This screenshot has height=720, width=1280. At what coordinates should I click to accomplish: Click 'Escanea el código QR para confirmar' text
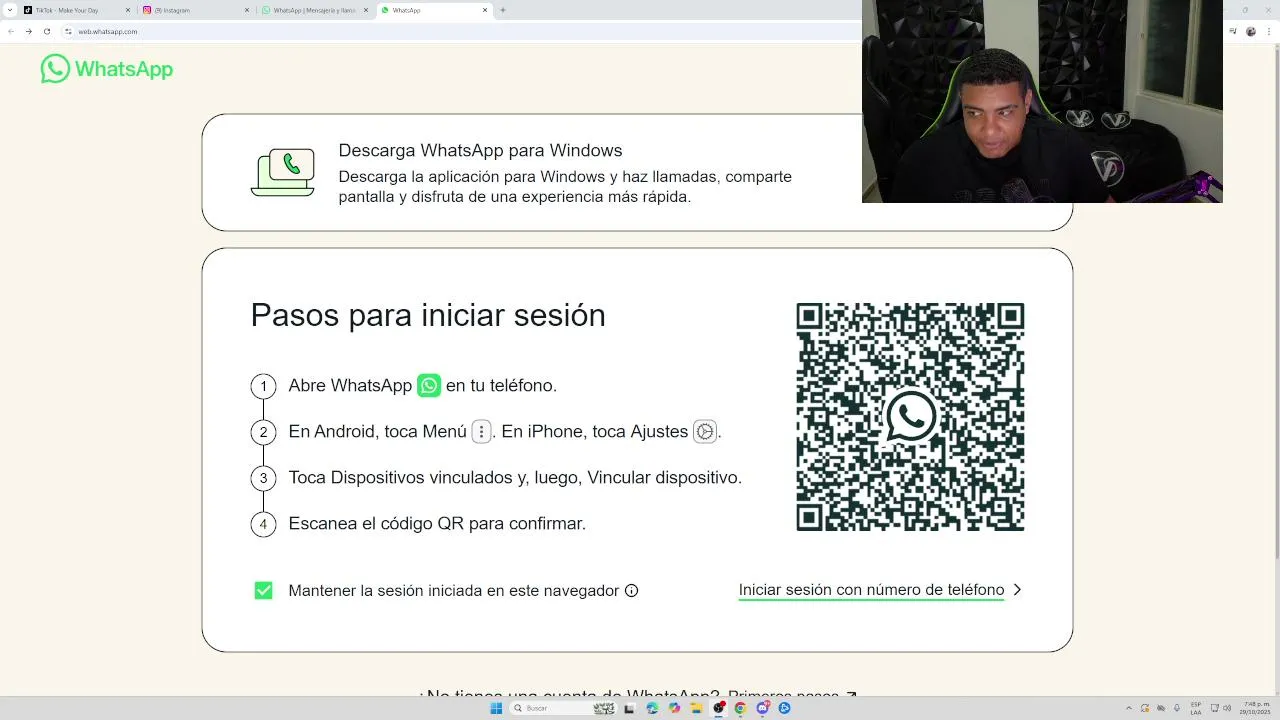tap(437, 523)
